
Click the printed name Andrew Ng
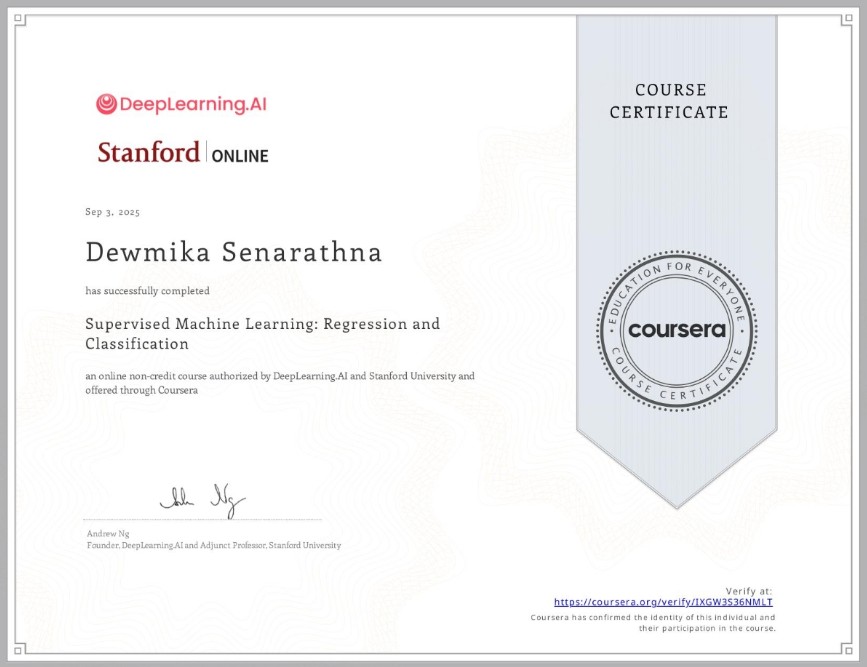point(104,534)
